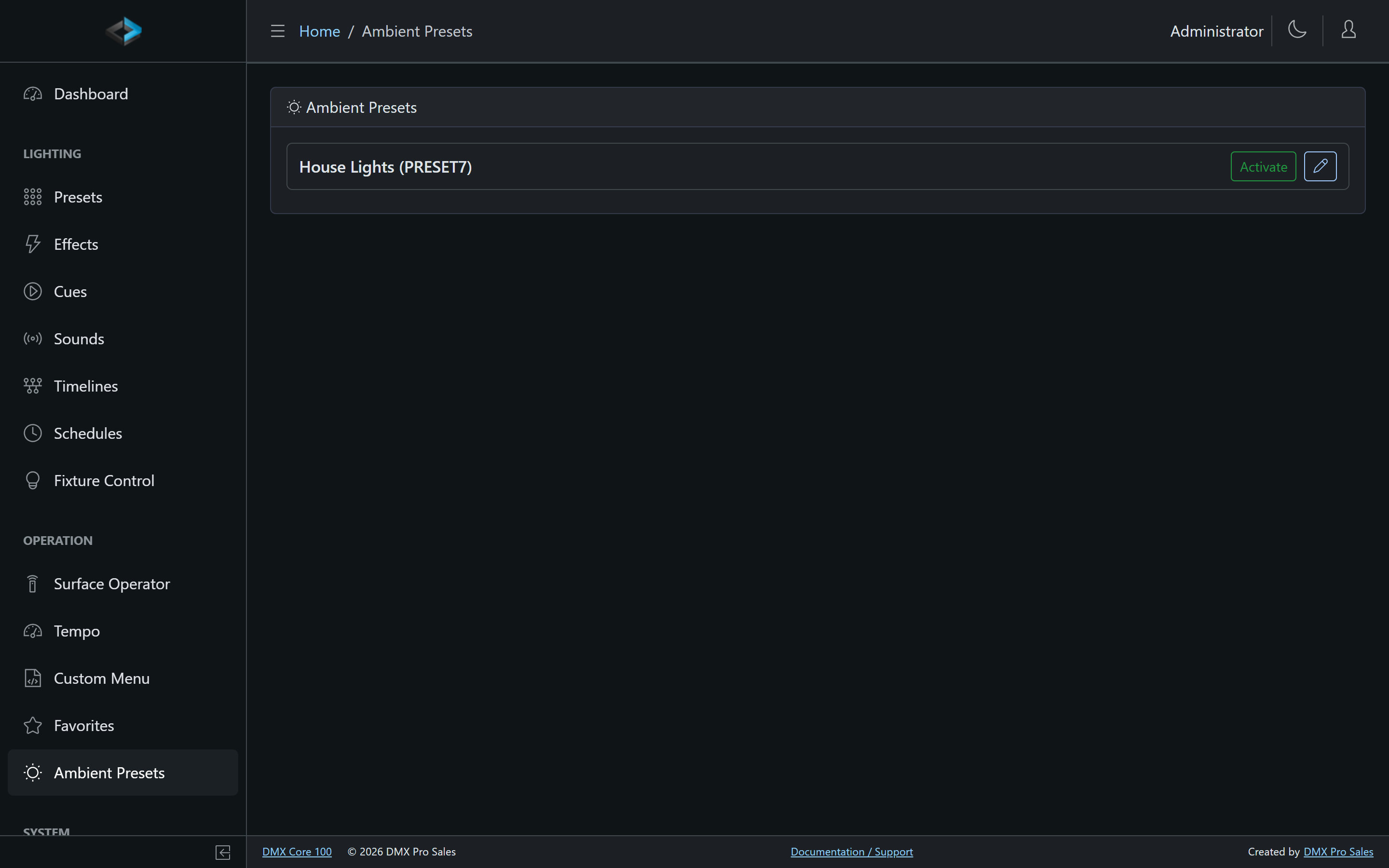Click the LIGHTING section label
This screenshot has height=868, width=1389.
click(x=52, y=154)
